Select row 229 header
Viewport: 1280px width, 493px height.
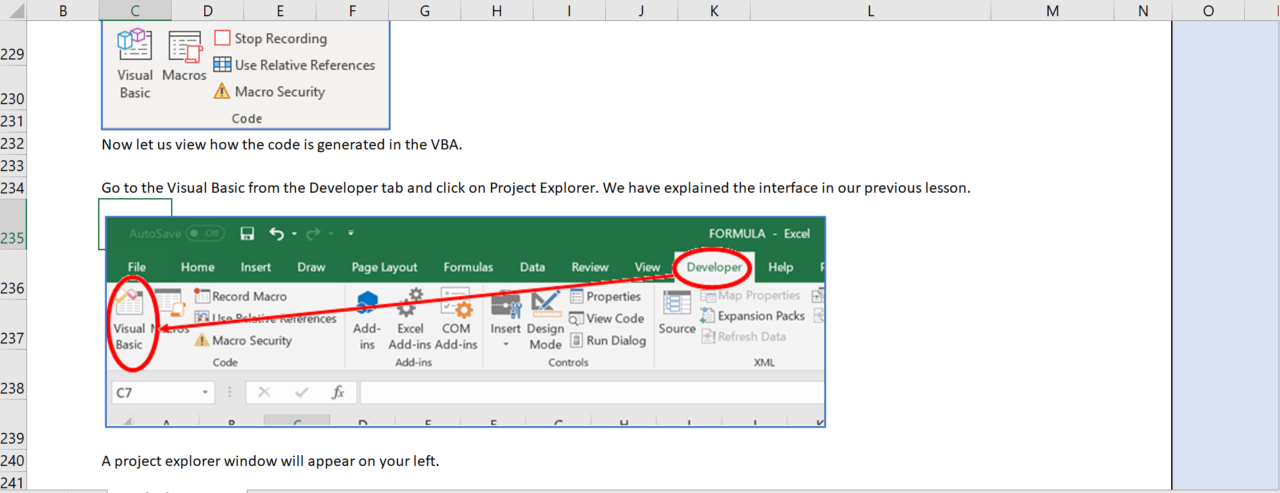(12, 44)
